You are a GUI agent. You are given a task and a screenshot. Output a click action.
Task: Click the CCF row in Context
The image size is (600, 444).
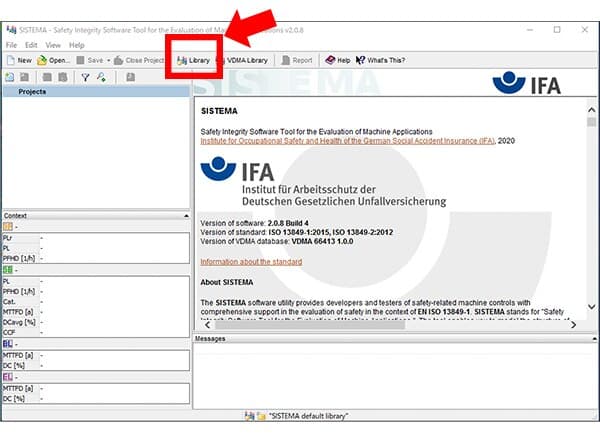click(x=96, y=332)
